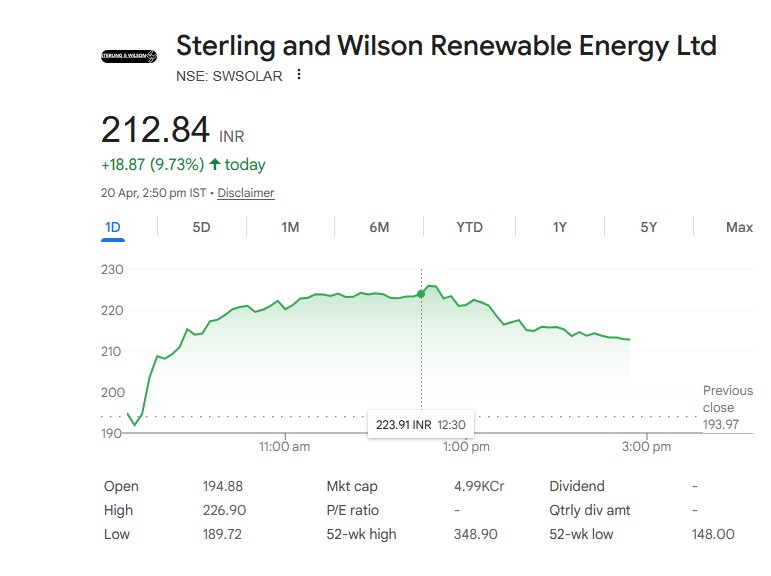Click the 223.91 INR price tooltip

click(420, 424)
